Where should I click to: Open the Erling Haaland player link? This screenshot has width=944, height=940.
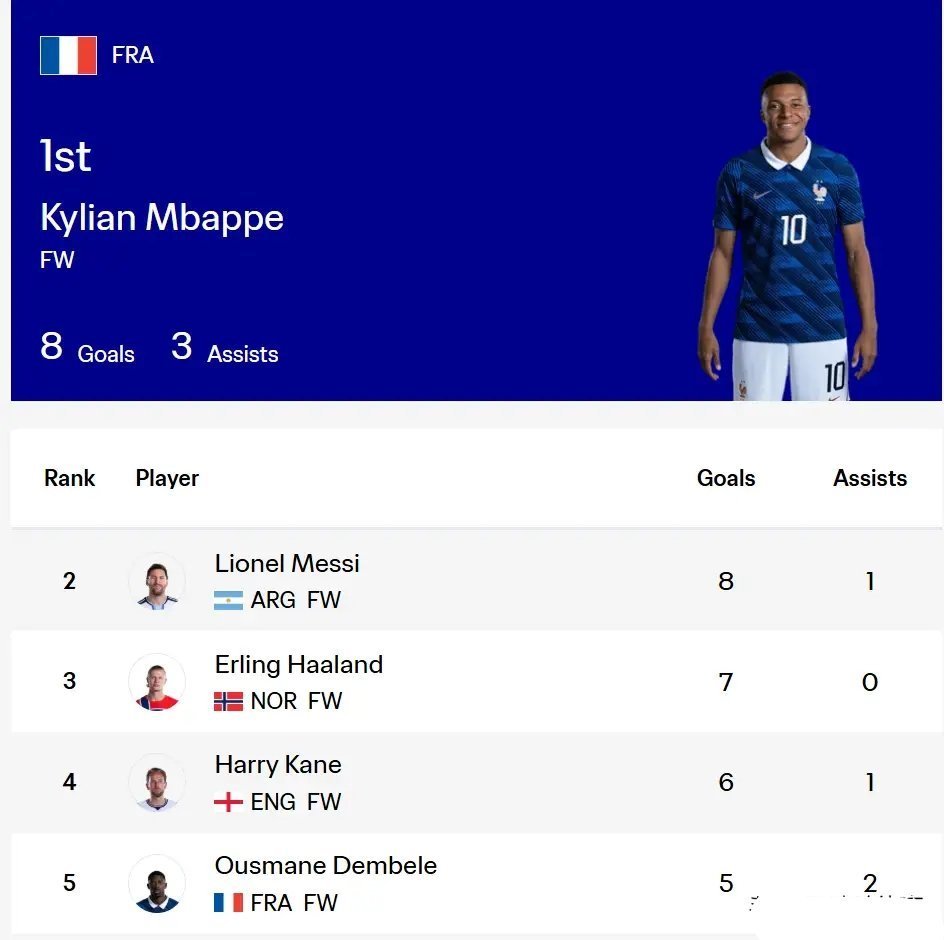coord(299,665)
